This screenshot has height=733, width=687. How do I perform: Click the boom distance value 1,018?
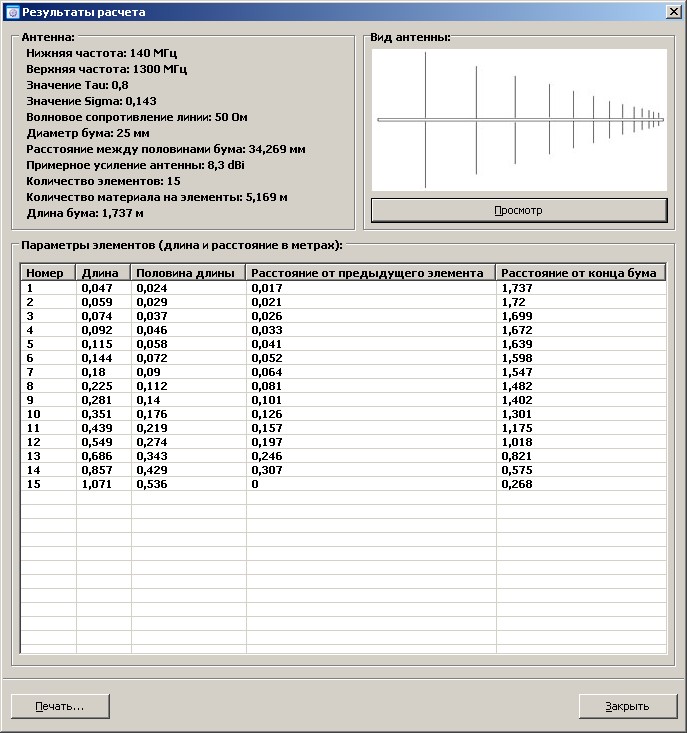[x=517, y=442]
